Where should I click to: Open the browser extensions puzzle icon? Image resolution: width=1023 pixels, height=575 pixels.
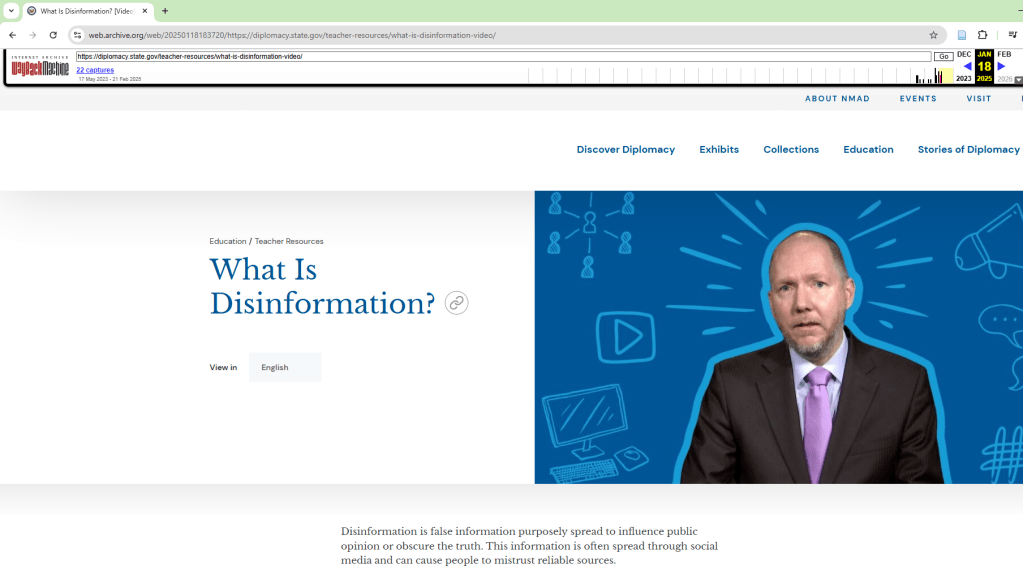pyautogui.click(x=982, y=35)
